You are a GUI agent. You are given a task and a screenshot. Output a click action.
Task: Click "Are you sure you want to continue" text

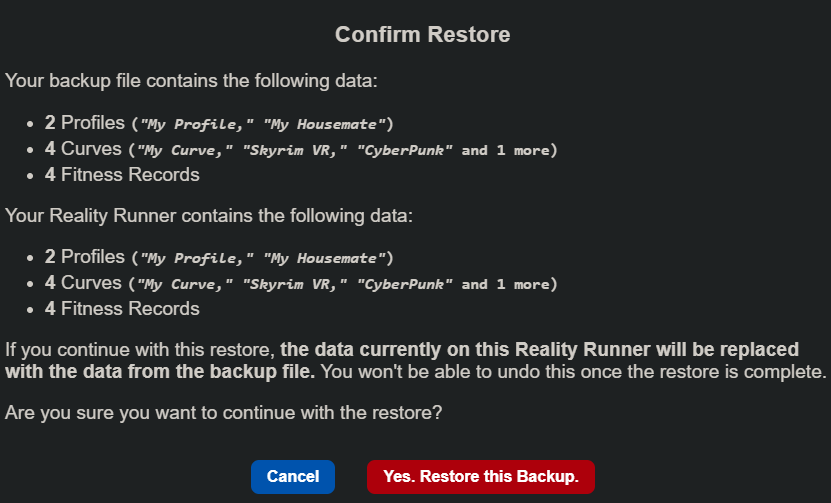tap(223, 413)
